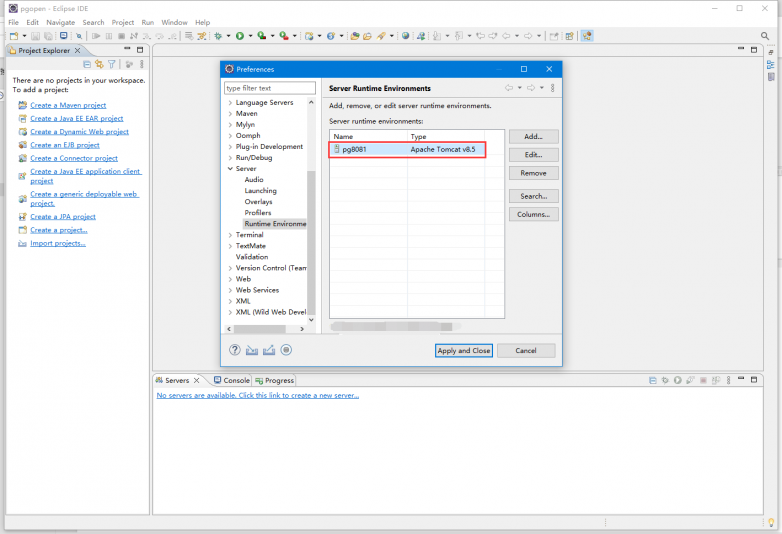The width and height of the screenshot is (782, 534).
Task: Switch to the Console tab
Action: coord(236,380)
